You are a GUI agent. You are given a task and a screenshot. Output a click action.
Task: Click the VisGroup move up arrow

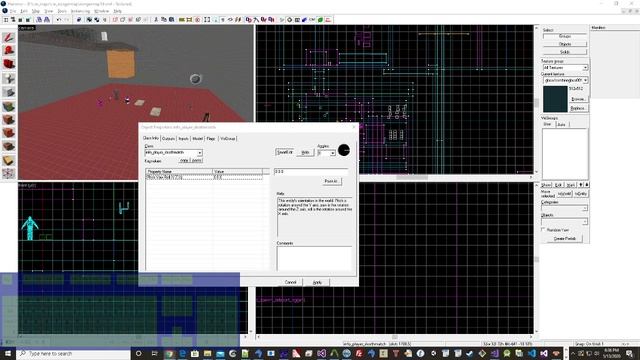(580, 185)
